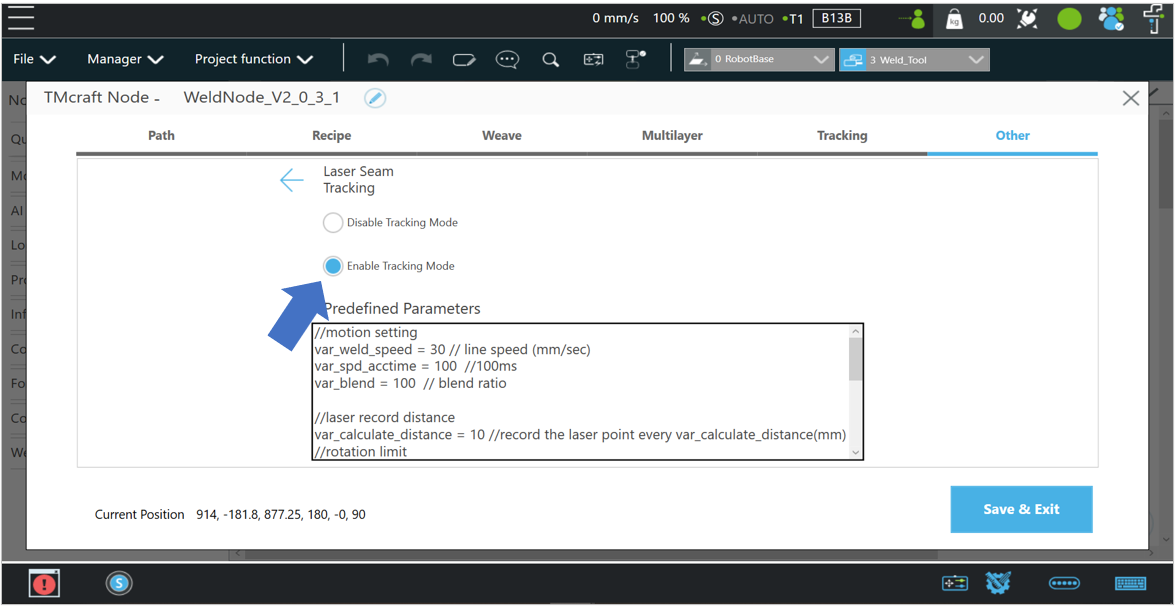
Task: Open the on-screen keyboard icon
Action: (x=1130, y=583)
